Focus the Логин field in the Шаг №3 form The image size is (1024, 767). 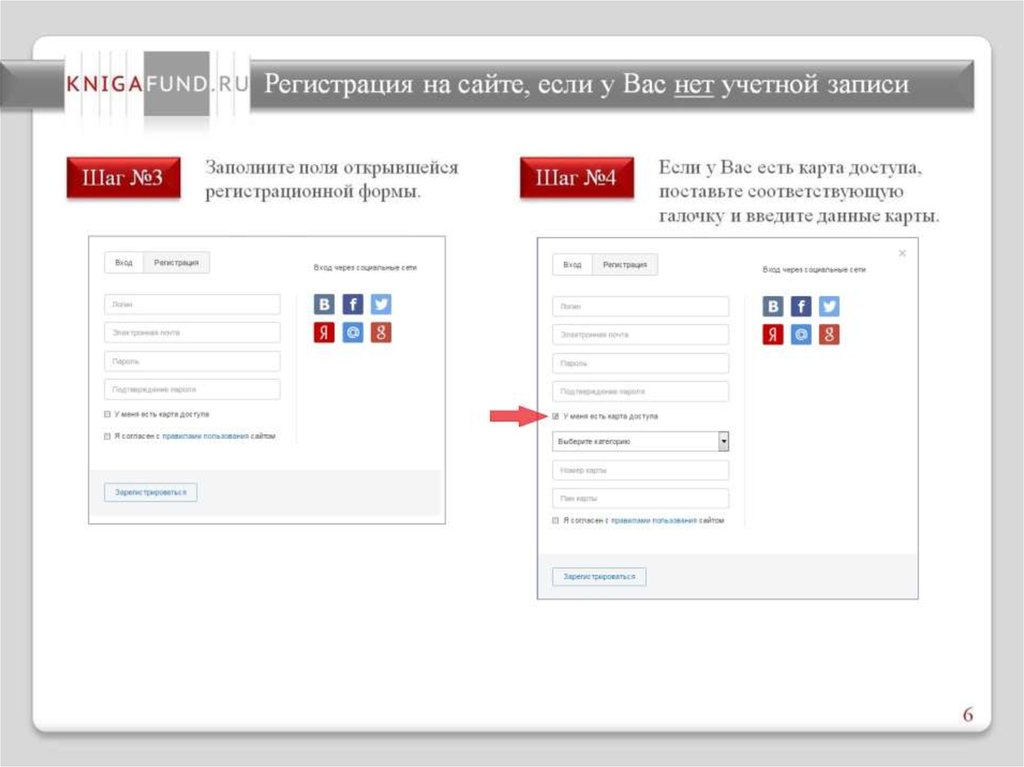pos(192,304)
